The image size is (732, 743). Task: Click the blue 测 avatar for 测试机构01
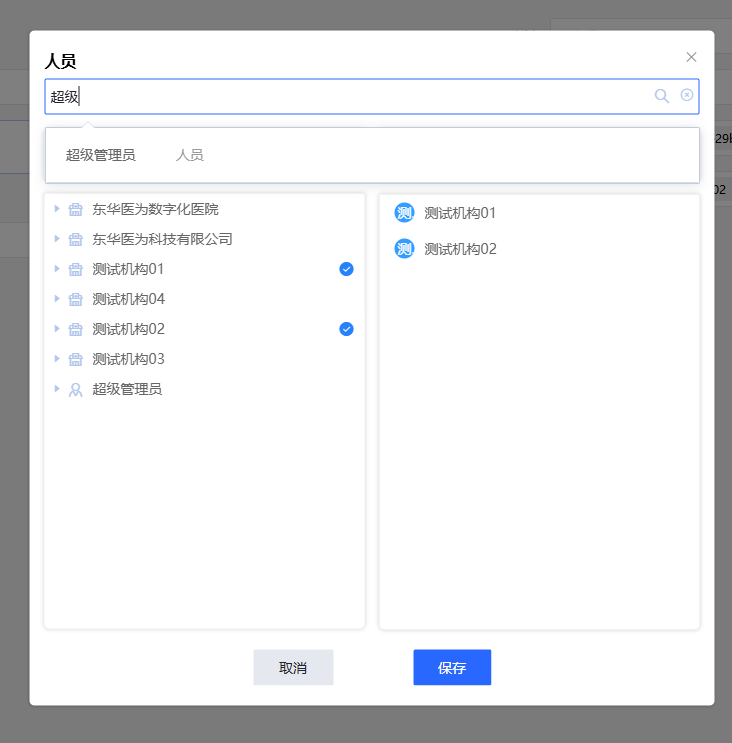404,213
